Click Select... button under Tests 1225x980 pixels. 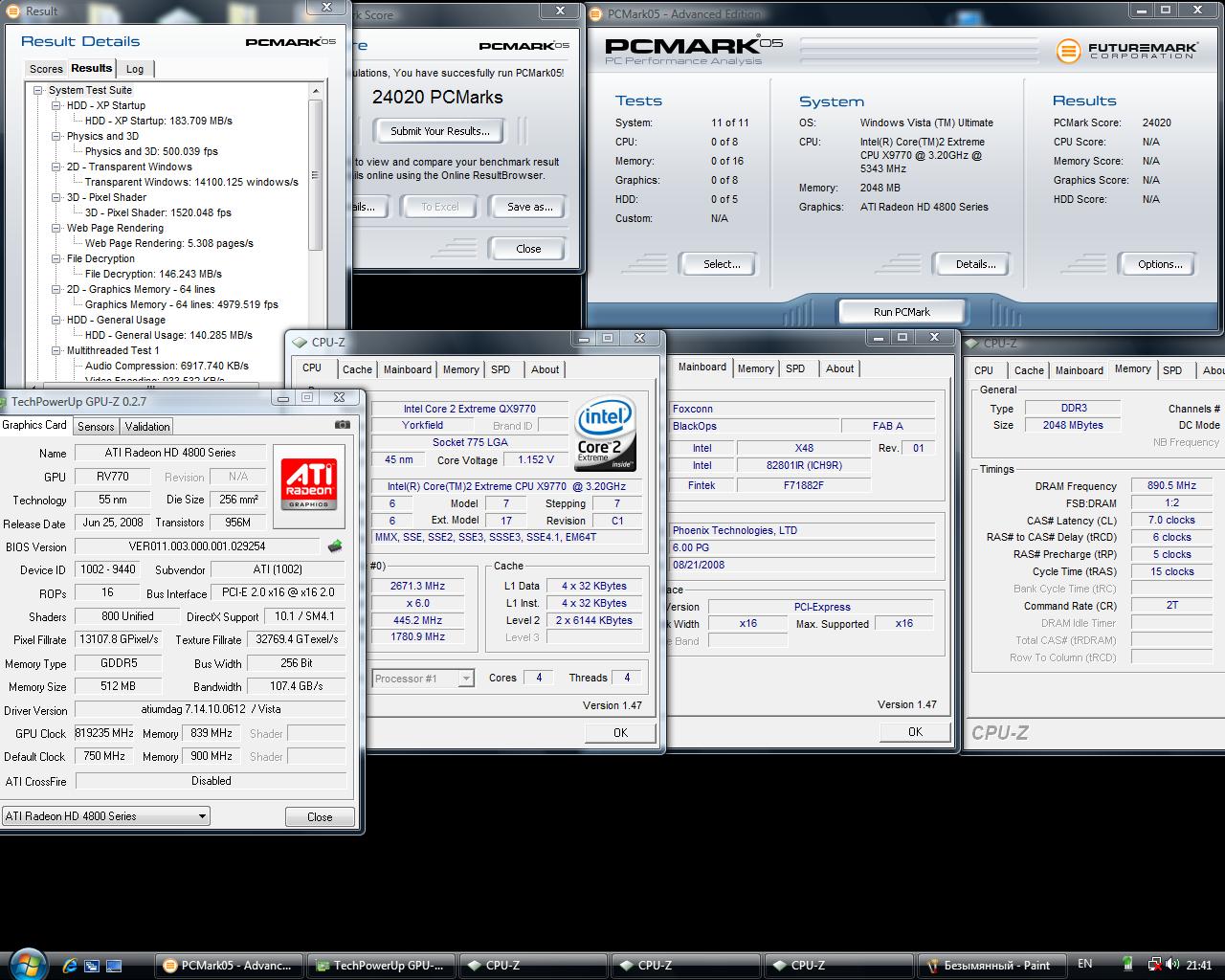tap(721, 264)
